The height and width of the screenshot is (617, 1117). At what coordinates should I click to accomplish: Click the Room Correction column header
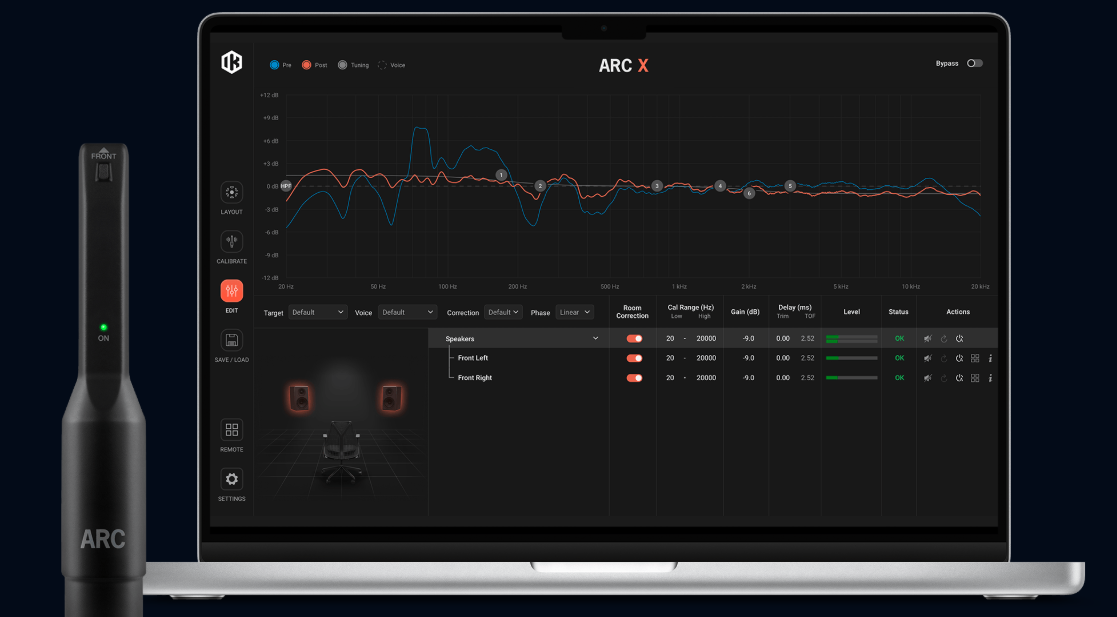(633, 312)
